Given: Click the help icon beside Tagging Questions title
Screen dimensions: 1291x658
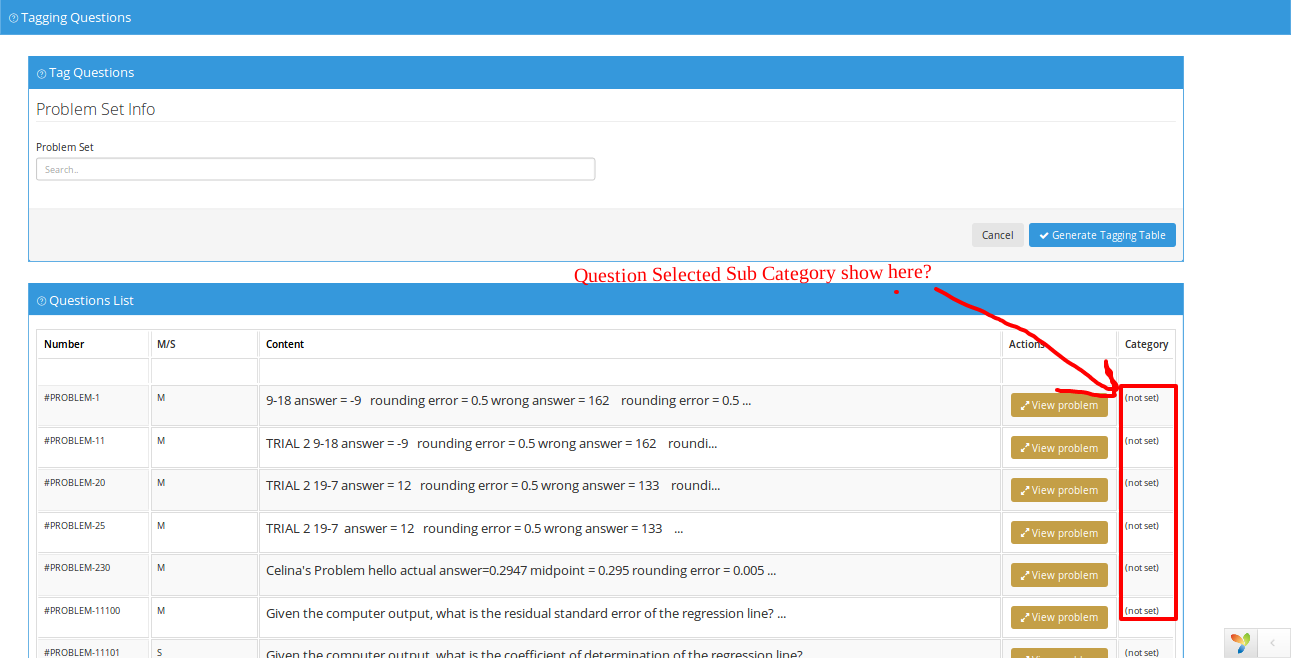Looking at the screenshot, I should 13,18.
